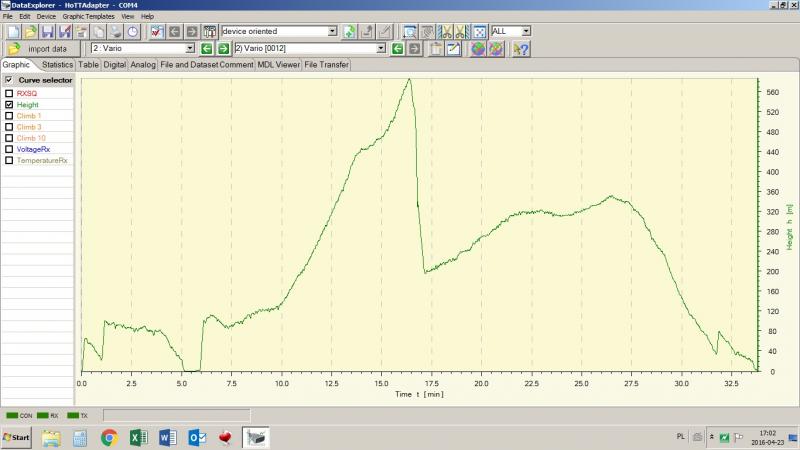Image resolution: width=800 pixels, height=450 pixels.
Task: Open the '2 : Vario' channel dropdown
Action: (190, 48)
